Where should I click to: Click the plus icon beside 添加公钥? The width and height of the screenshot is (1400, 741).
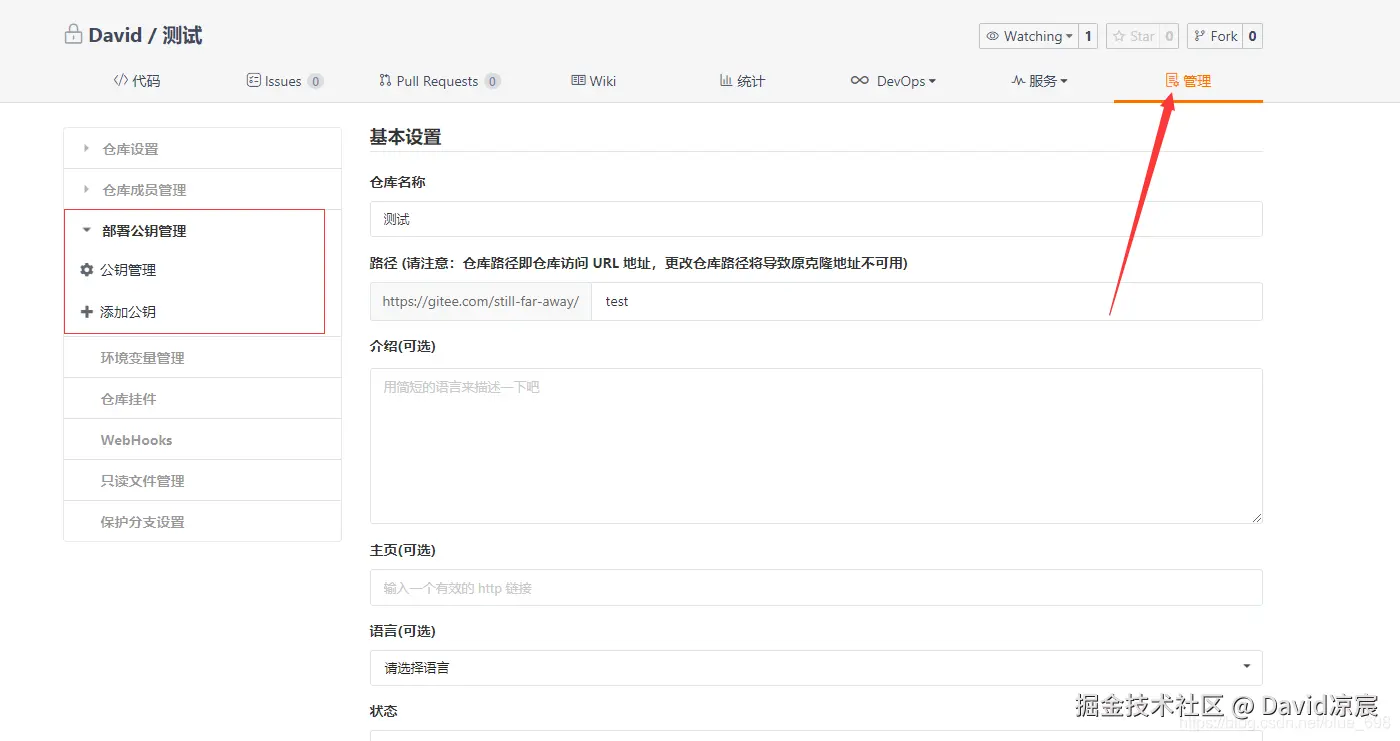coord(87,311)
